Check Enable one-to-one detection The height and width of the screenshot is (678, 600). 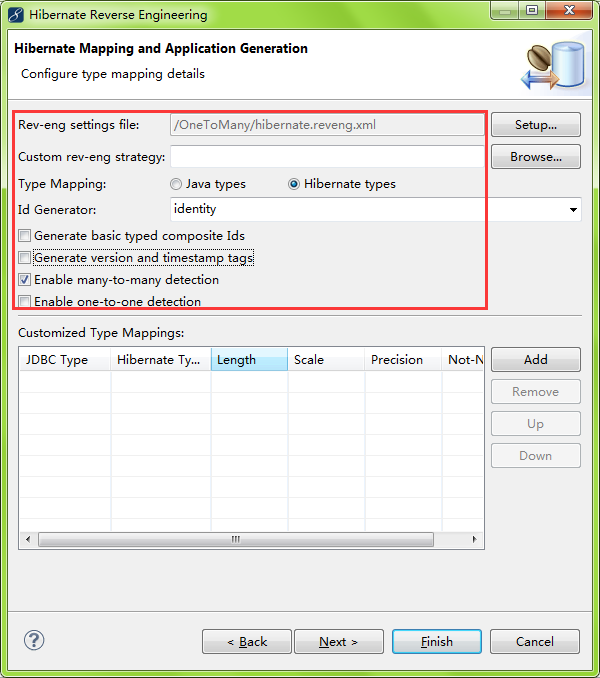click(x=25, y=301)
